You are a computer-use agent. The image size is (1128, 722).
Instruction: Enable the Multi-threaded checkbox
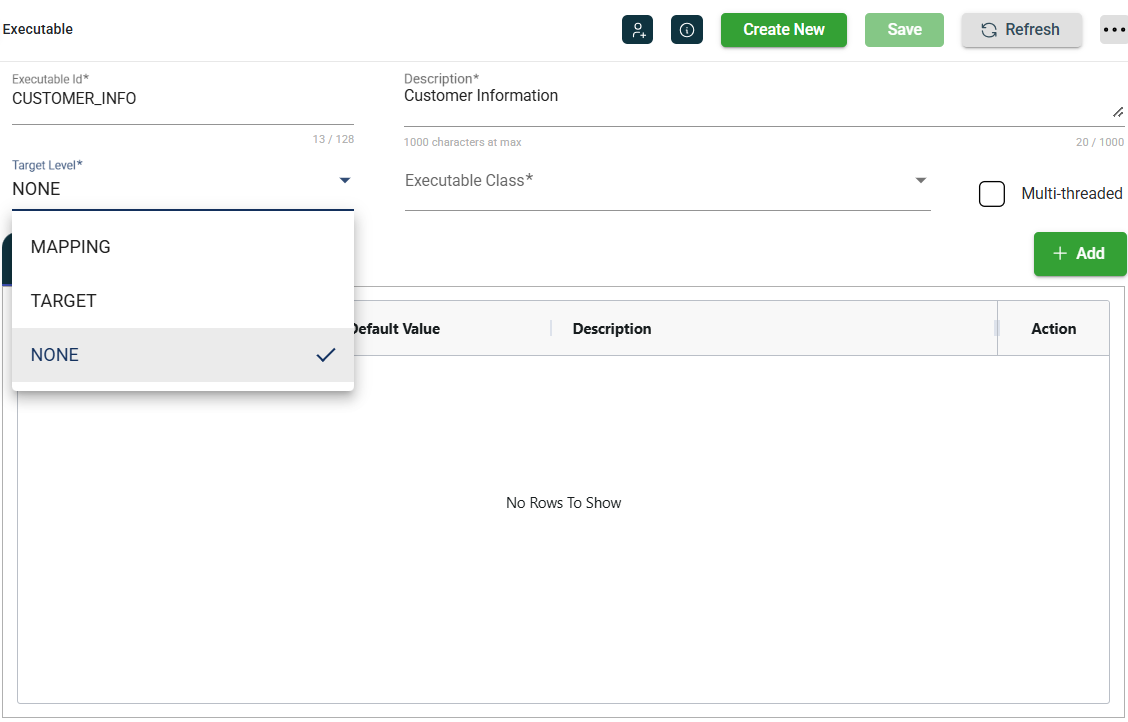991,194
